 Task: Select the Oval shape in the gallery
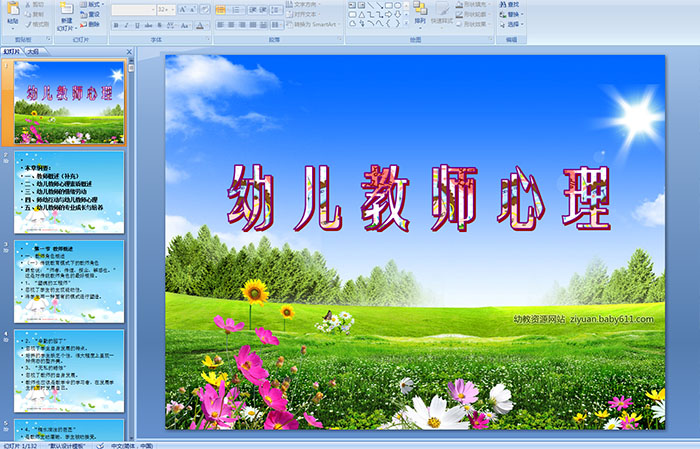[x=397, y=5]
